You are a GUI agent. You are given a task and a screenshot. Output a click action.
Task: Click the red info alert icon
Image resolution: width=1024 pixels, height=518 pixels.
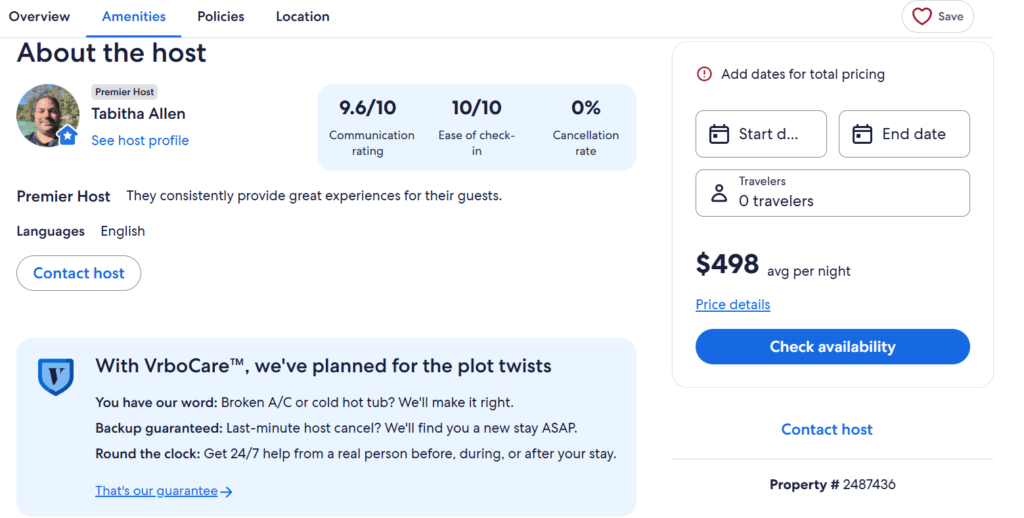point(704,74)
